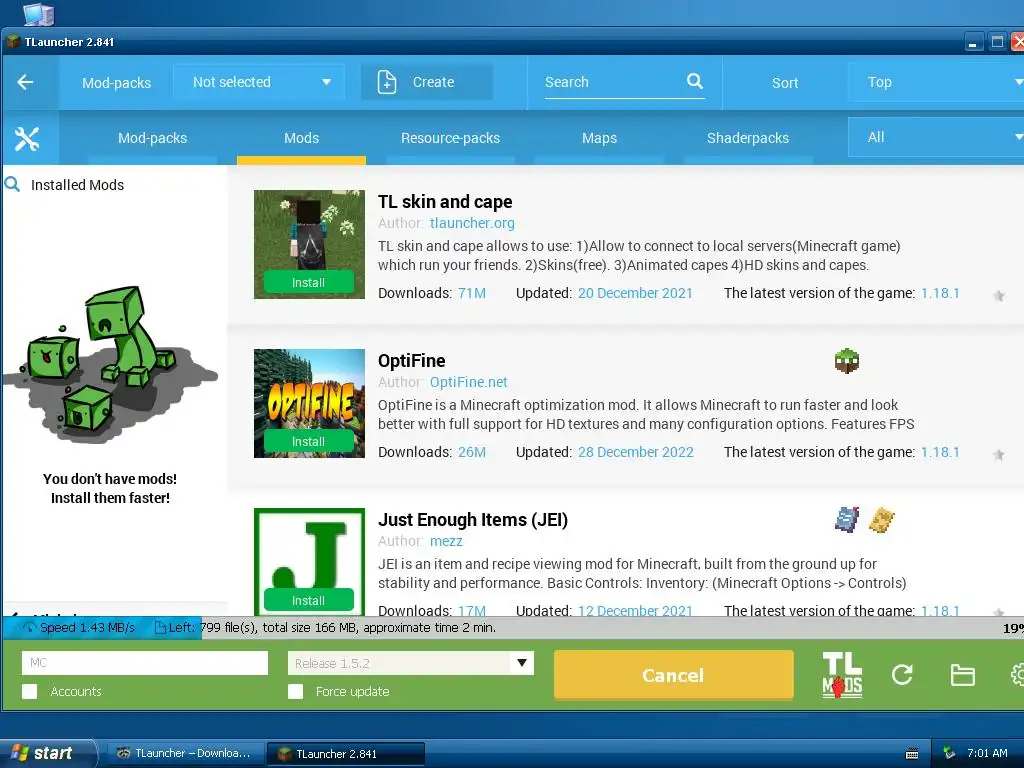The height and width of the screenshot is (768, 1024).
Task: Switch to the Maps tab
Action: coord(599,138)
